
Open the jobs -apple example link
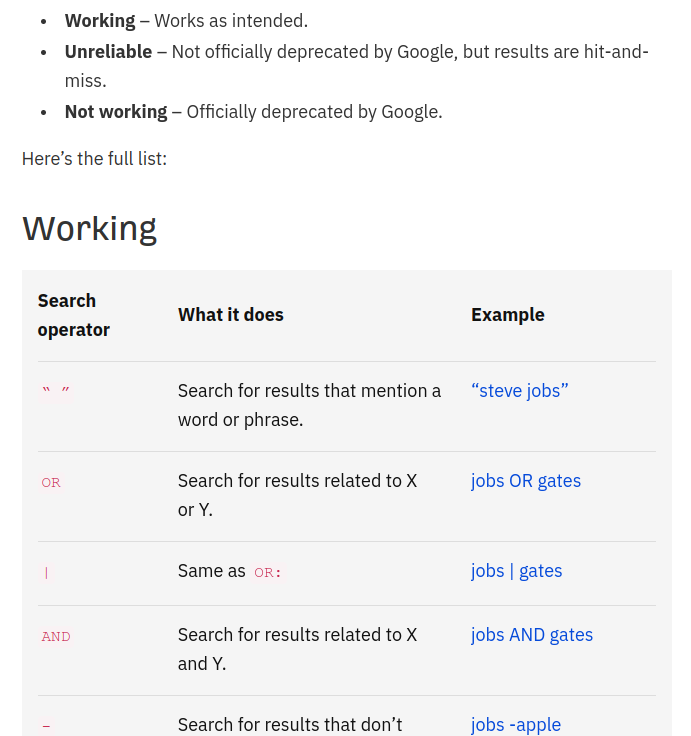(515, 725)
